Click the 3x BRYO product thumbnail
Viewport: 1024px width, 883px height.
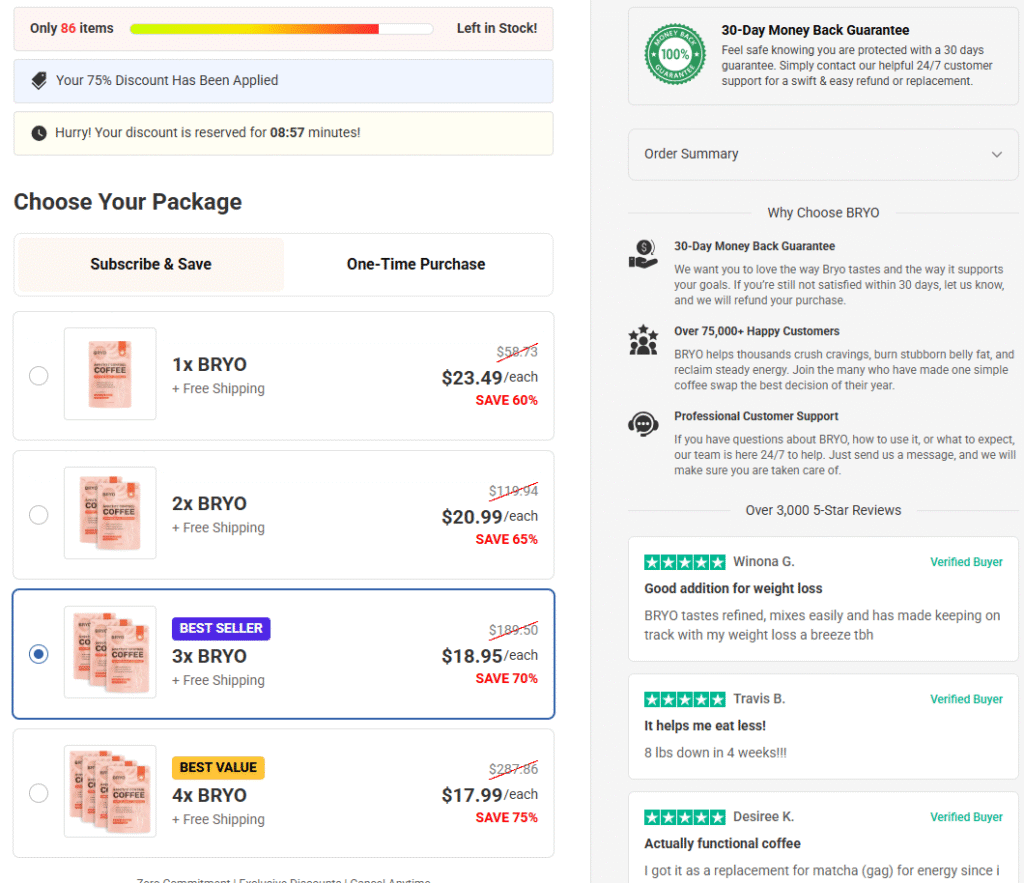(110, 652)
